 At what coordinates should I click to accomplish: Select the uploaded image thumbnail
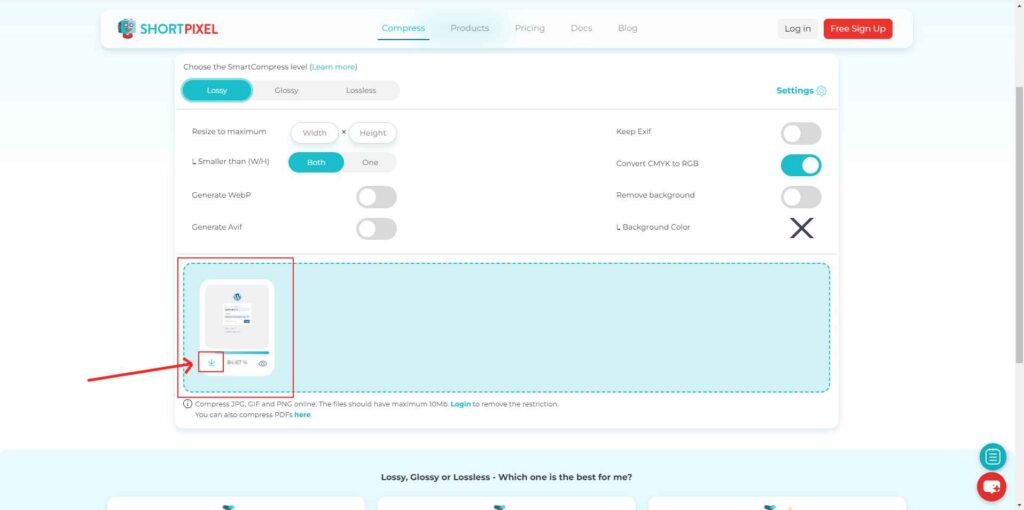pos(237,316)
